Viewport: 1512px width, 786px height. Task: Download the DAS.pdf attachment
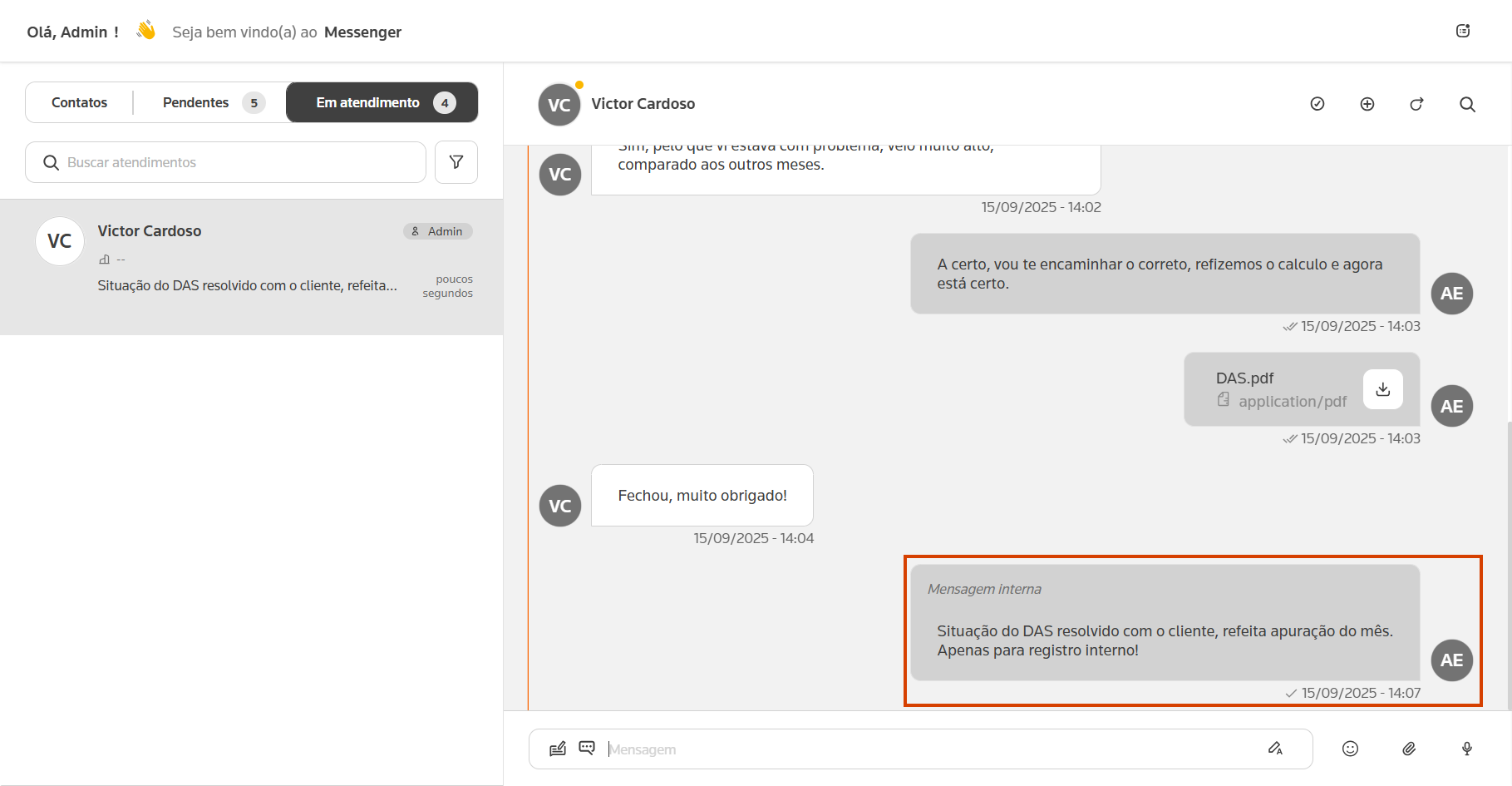(1382, 389)
